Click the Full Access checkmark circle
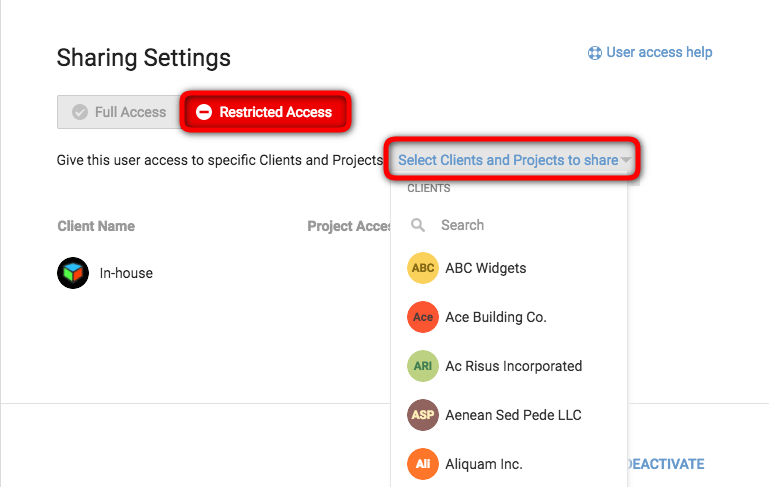This screenshot has height=487, width=769. click(80, 112)
